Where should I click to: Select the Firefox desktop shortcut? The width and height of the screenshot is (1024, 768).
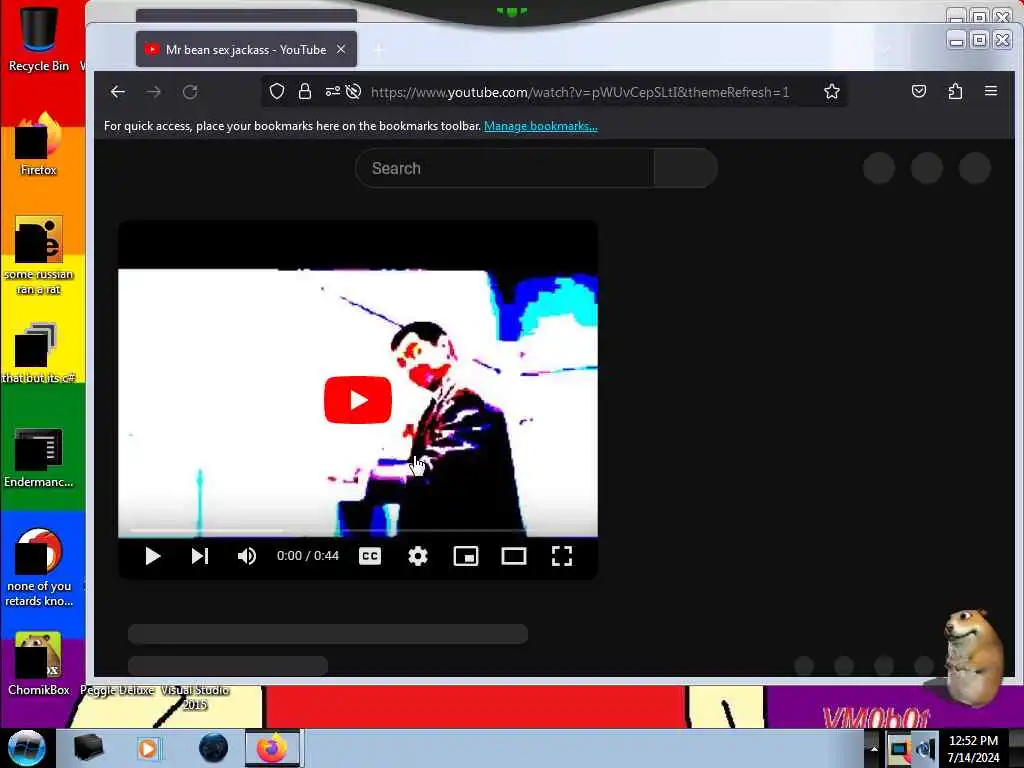[x=39, y=145]
